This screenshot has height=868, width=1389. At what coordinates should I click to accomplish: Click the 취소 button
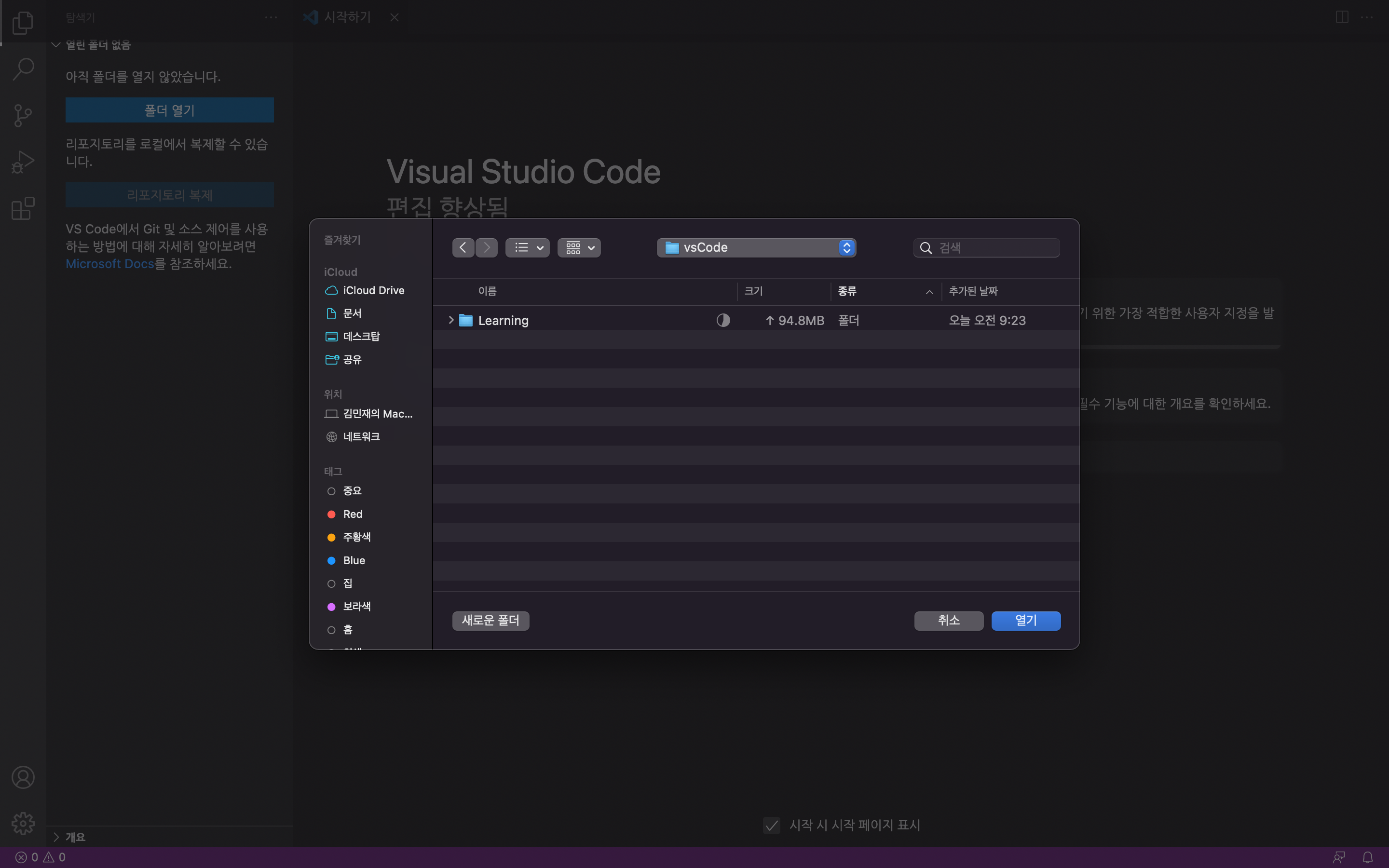pyautogui.click(x=948, y=621)
